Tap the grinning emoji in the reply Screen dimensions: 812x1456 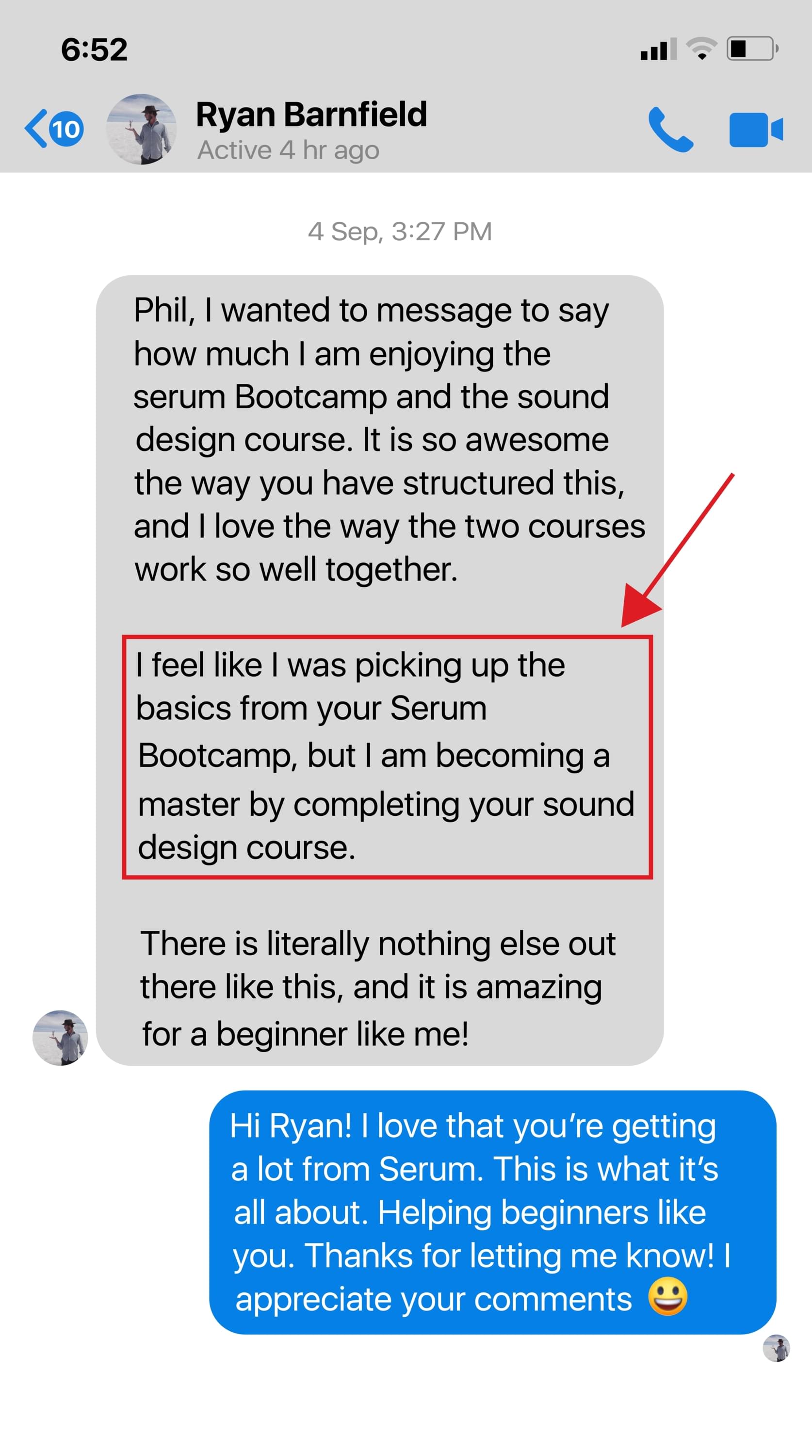[x=667, y=1297]
